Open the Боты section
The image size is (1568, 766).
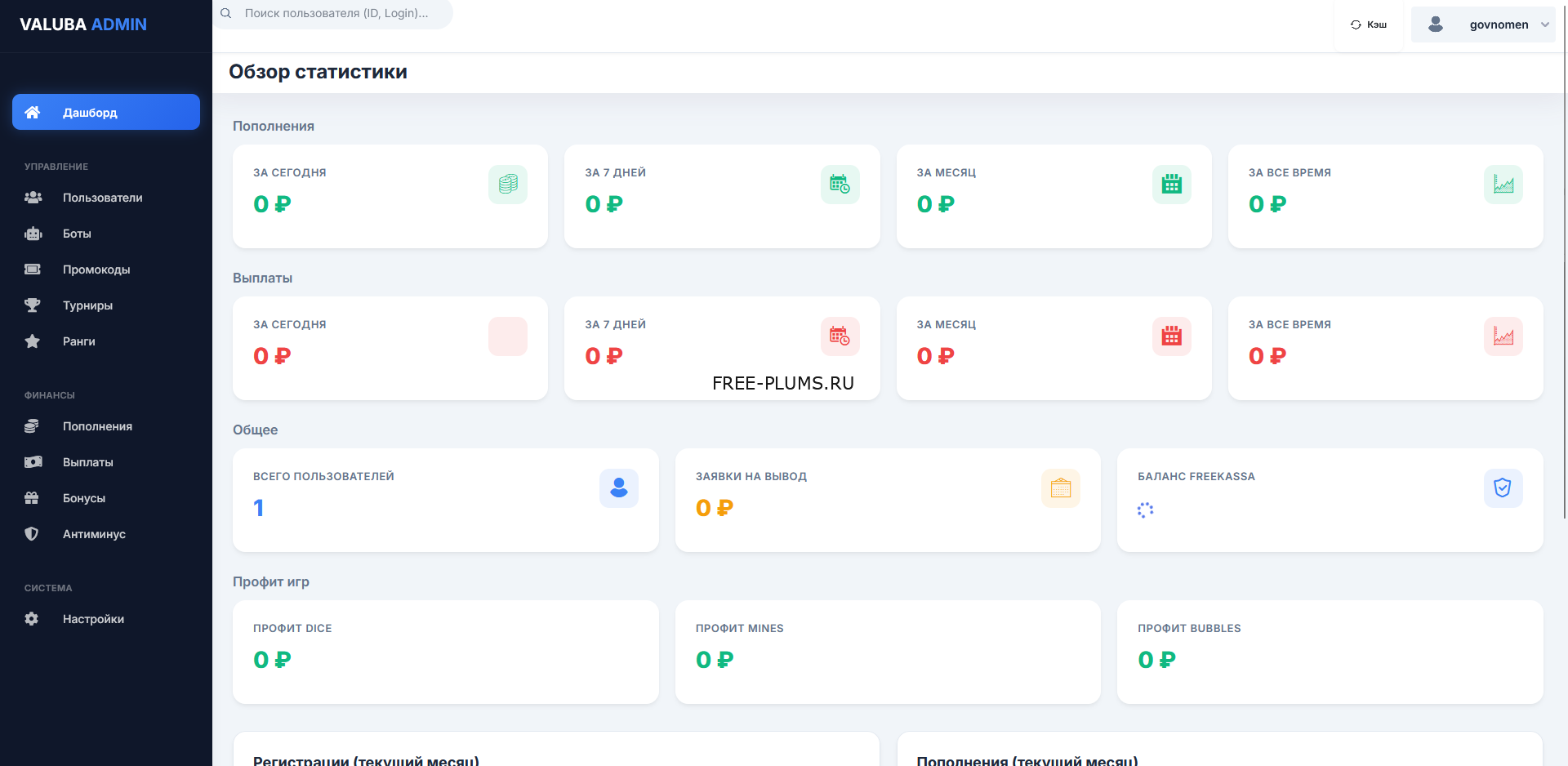pos(77,234)
